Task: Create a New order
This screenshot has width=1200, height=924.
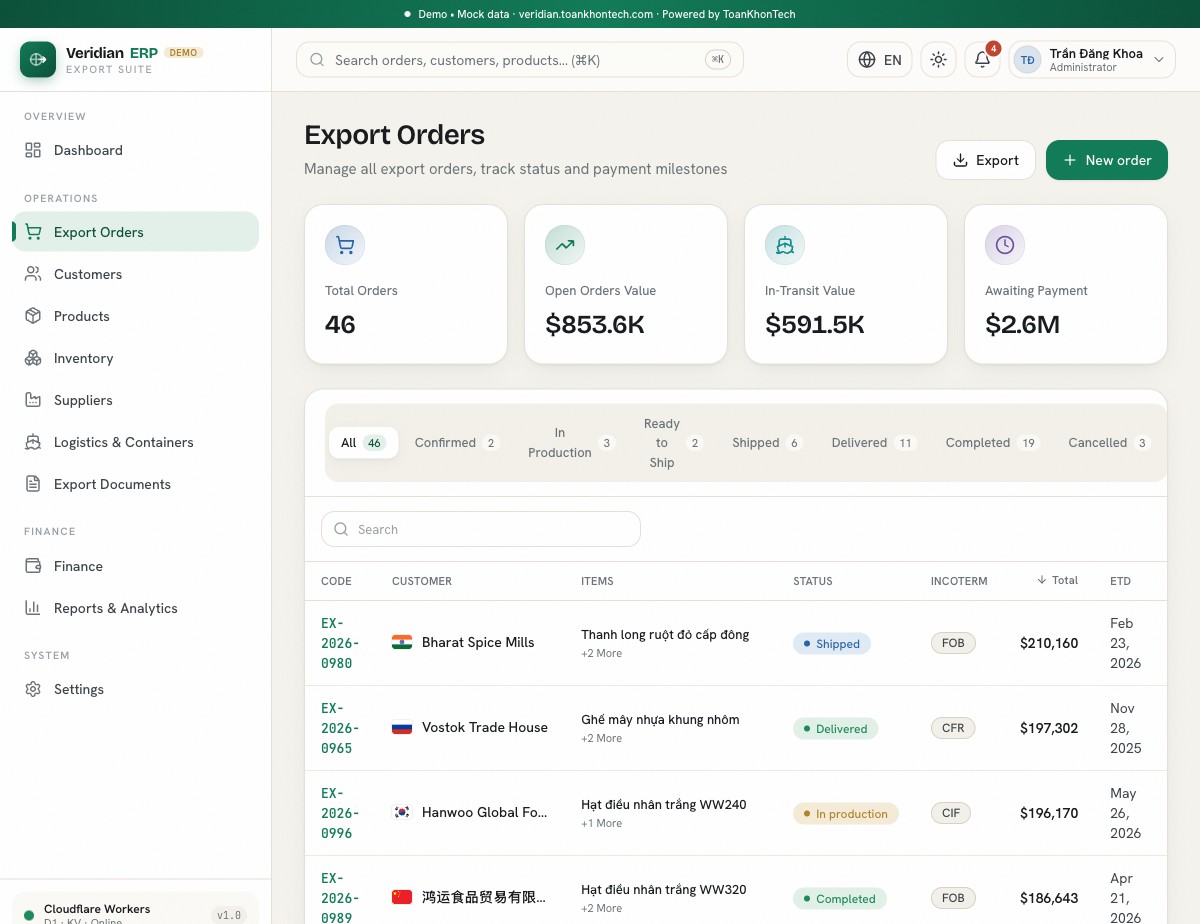Action: 1107,160
